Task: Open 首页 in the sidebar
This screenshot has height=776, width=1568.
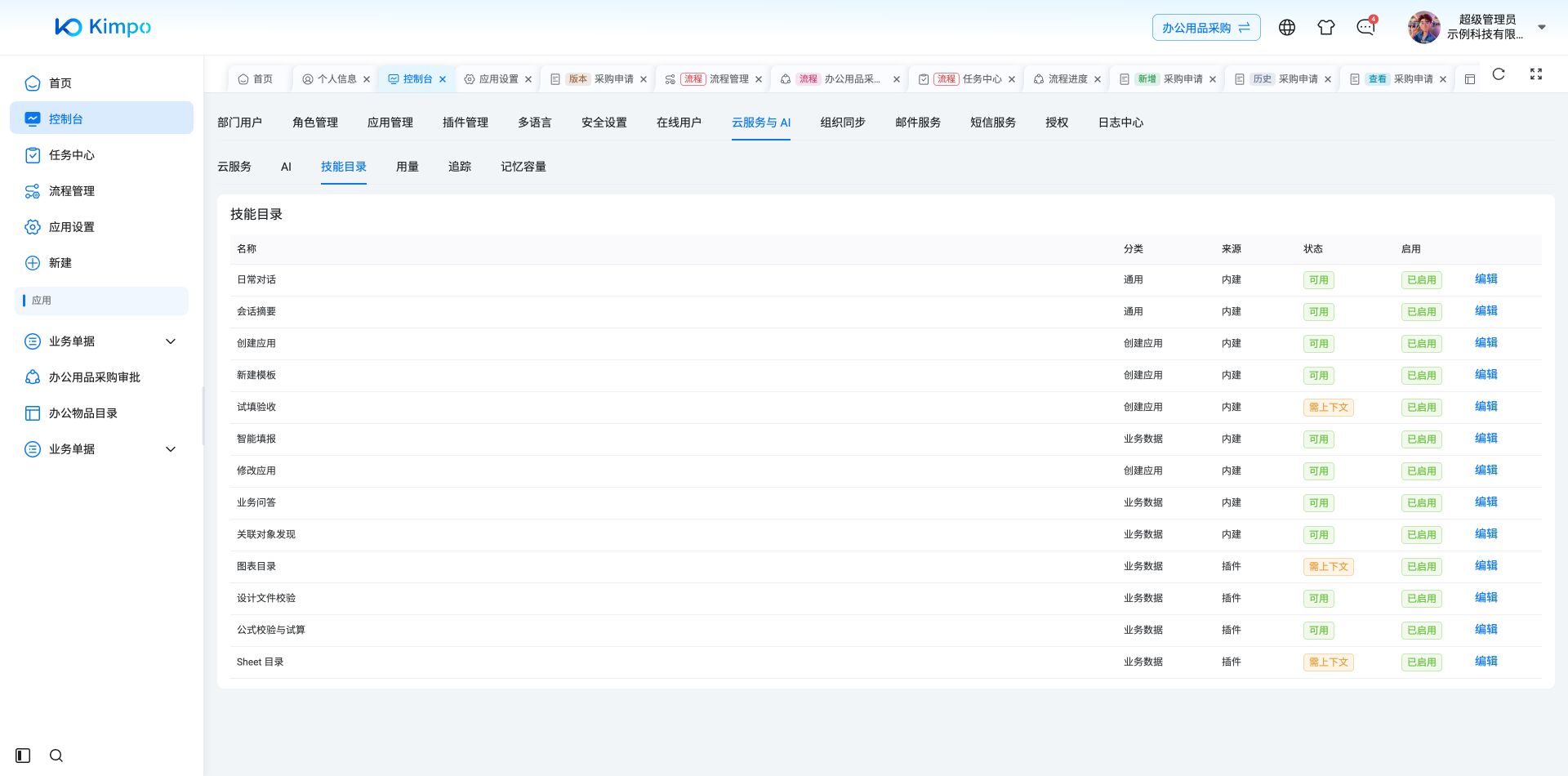Action: (101, 83)
